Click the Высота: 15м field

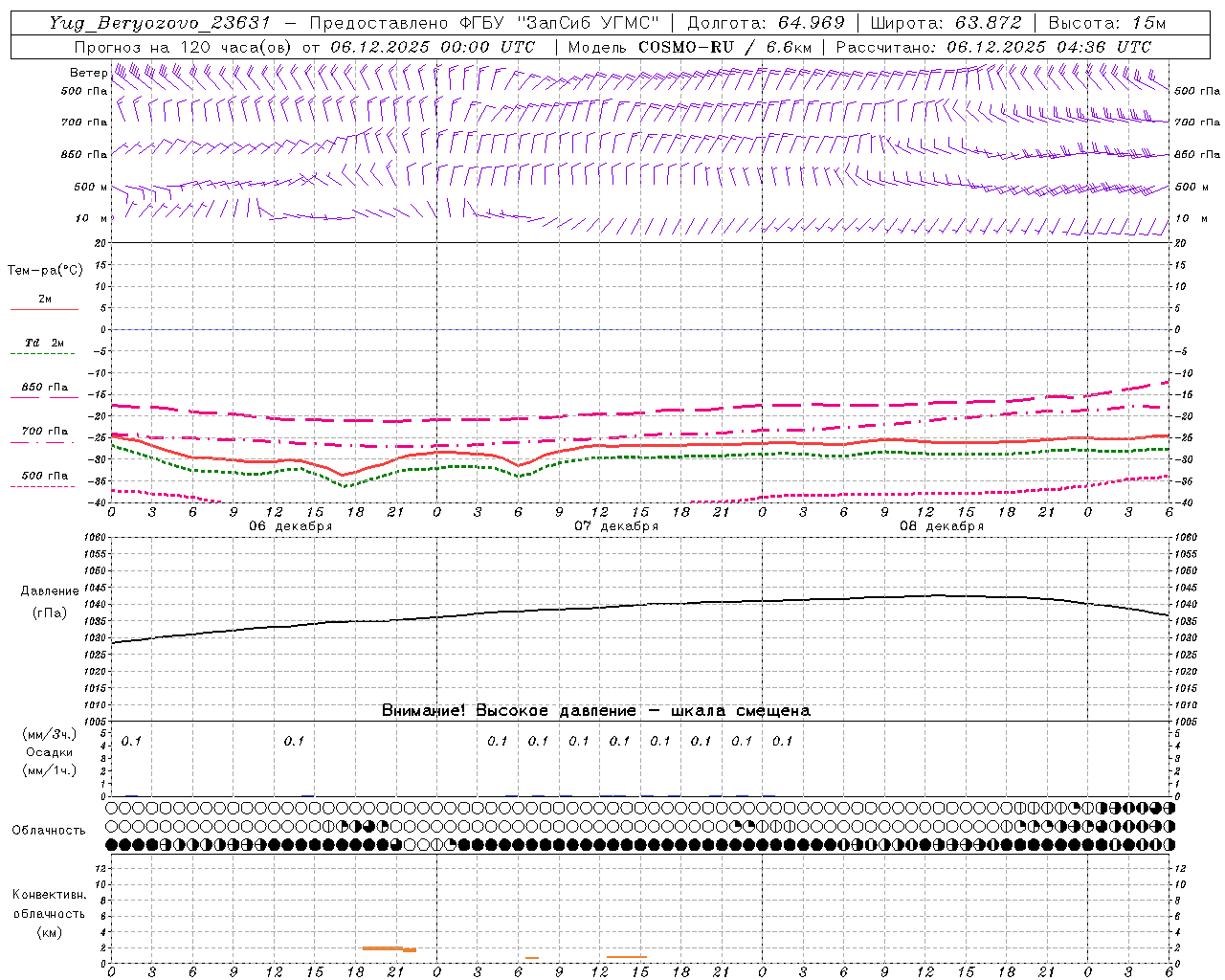[1107, 23]
